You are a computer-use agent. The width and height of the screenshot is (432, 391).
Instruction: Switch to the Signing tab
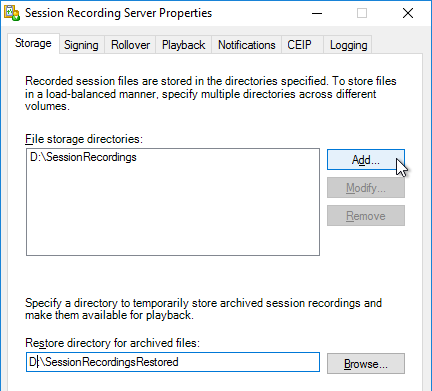81,45
